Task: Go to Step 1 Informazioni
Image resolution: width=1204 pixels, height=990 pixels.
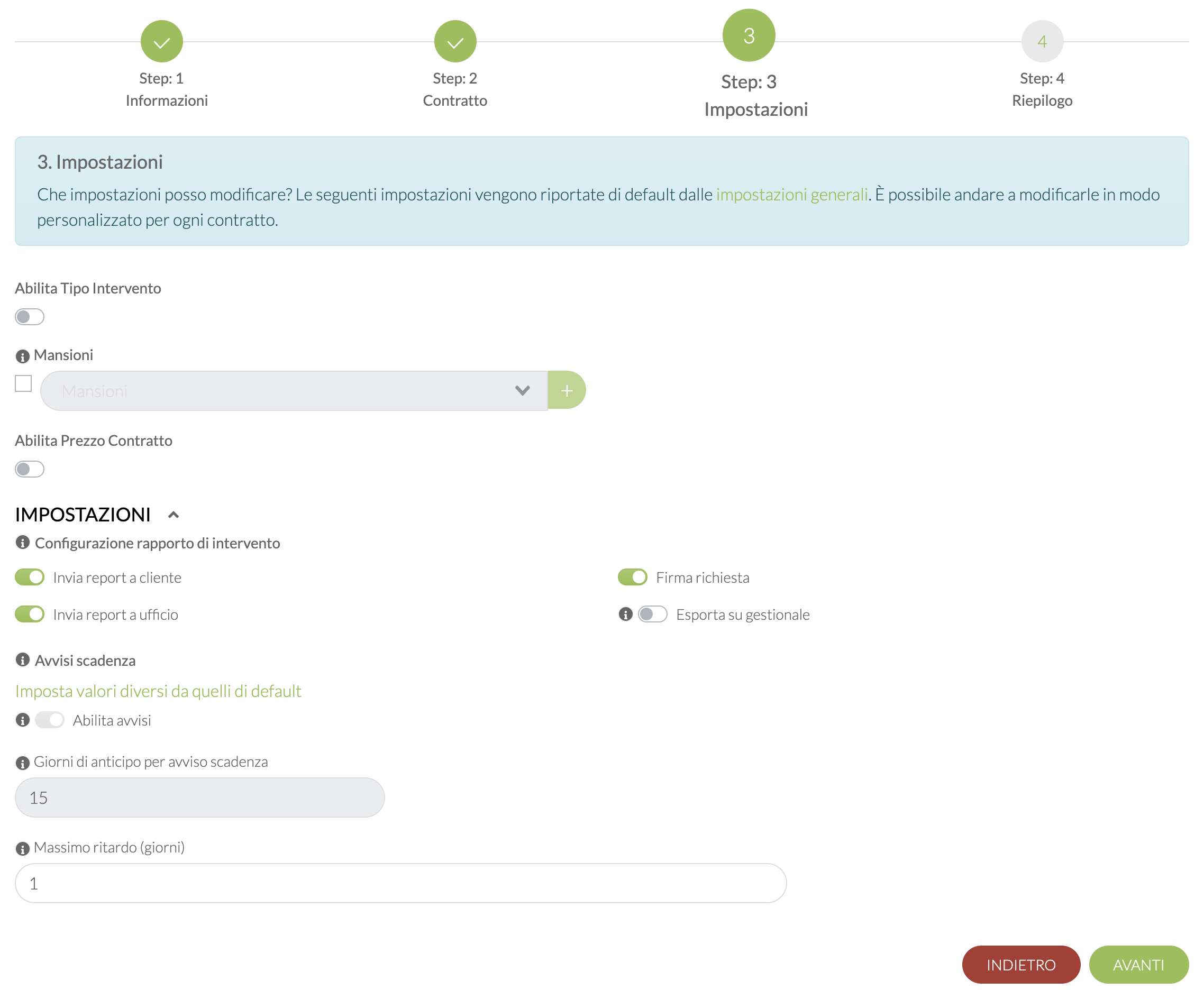Action: pos(161,41)
